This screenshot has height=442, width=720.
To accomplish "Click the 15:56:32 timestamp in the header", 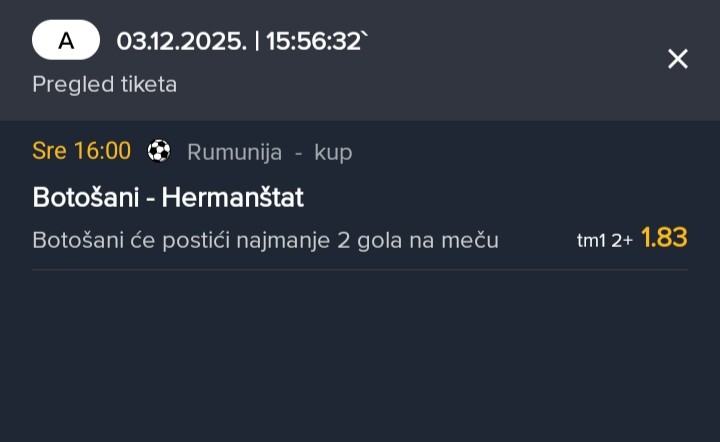I will [x=313, y=41].
